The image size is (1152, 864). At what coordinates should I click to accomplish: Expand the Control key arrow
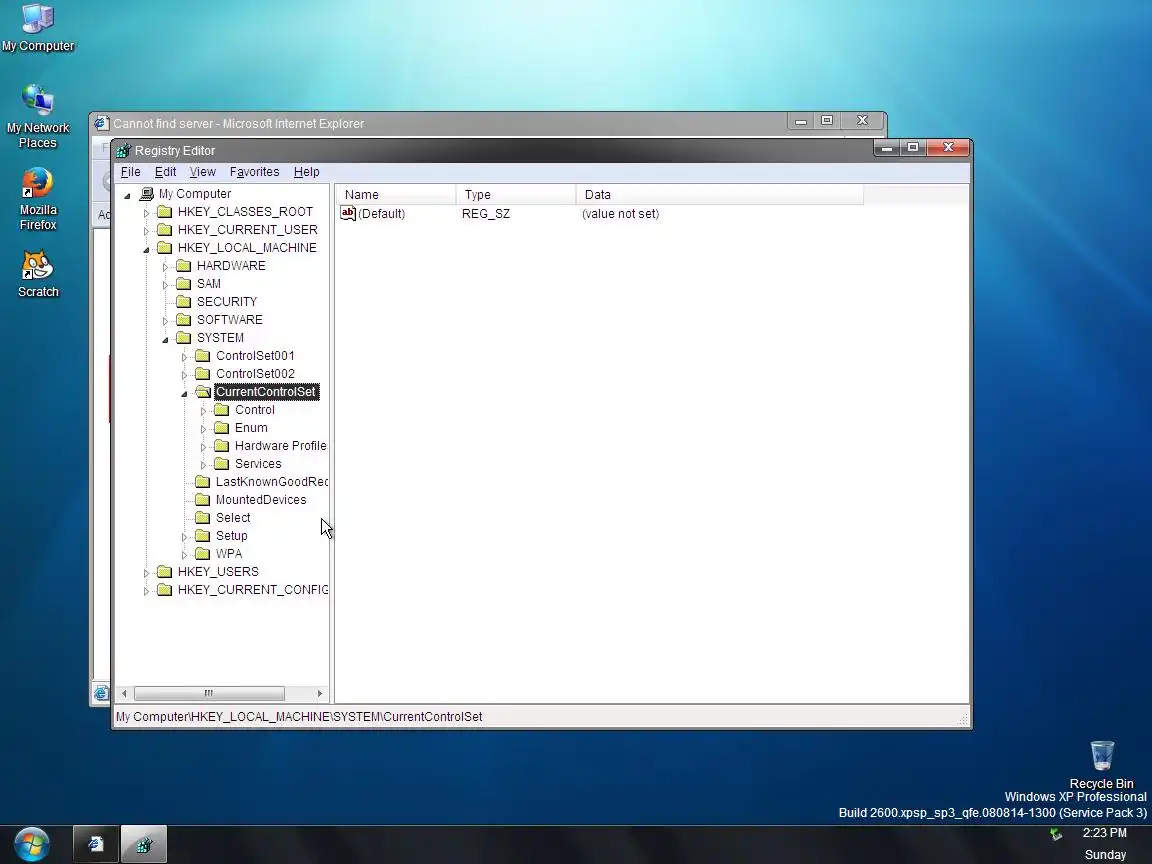(x=204, y=411)
